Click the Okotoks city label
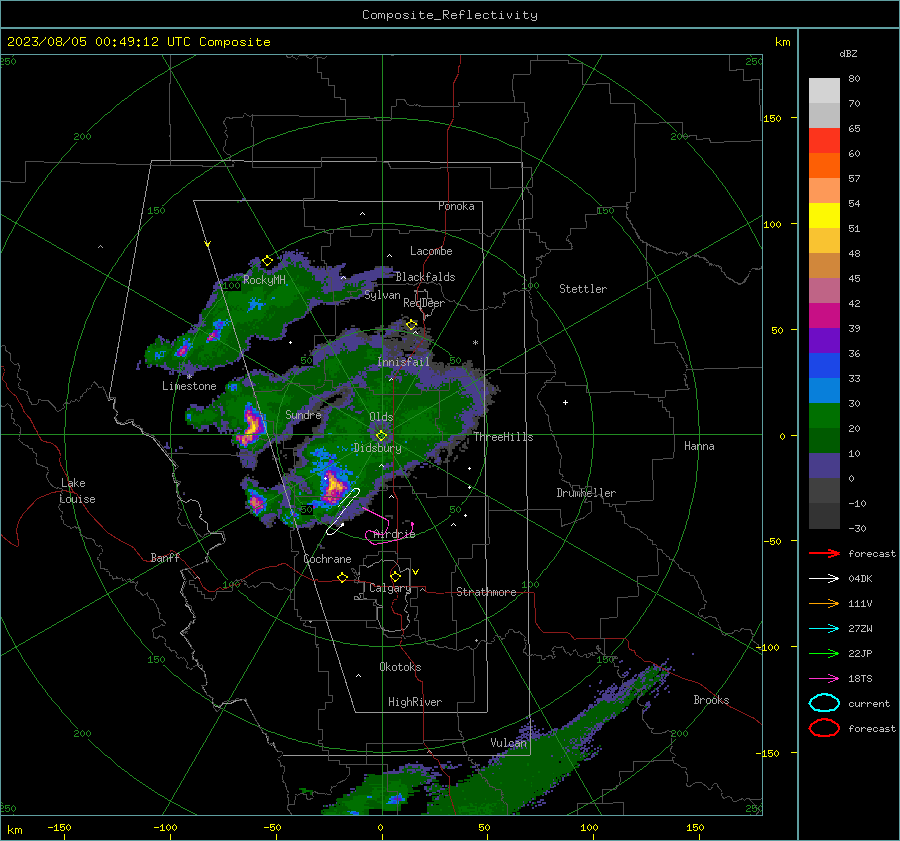 coord(400,666)
